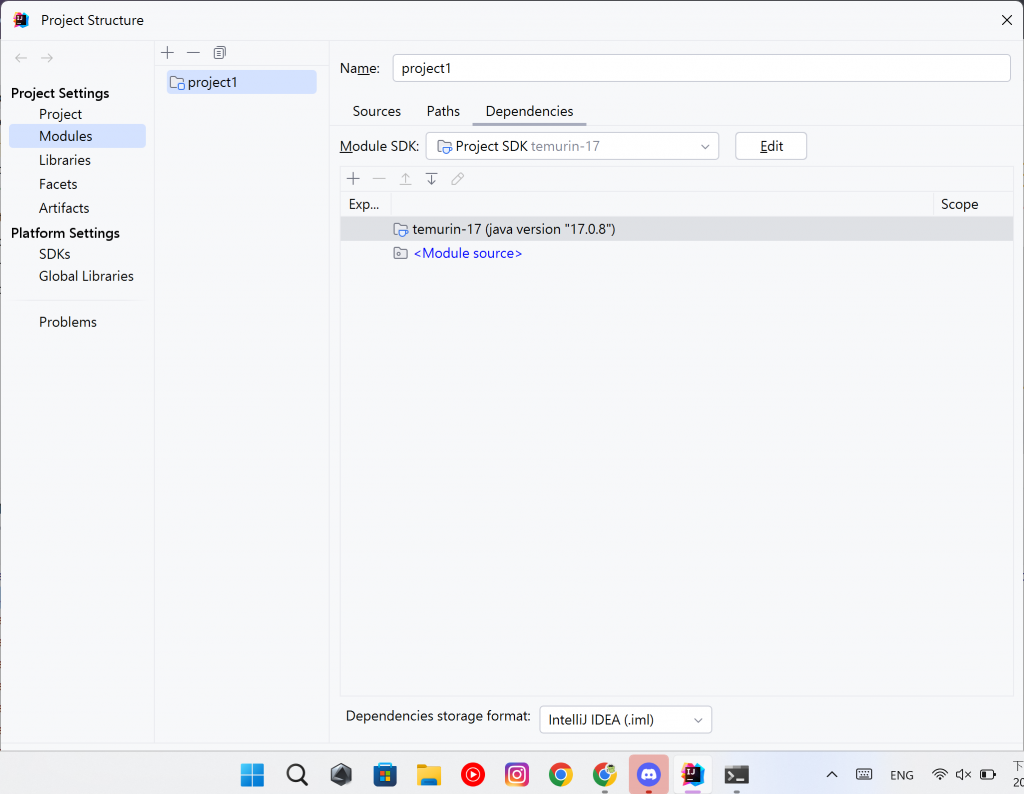Click the back navigation arrow
This screenshot has height=794, width=1024.
pyautogui.click(x=21, y=58)
